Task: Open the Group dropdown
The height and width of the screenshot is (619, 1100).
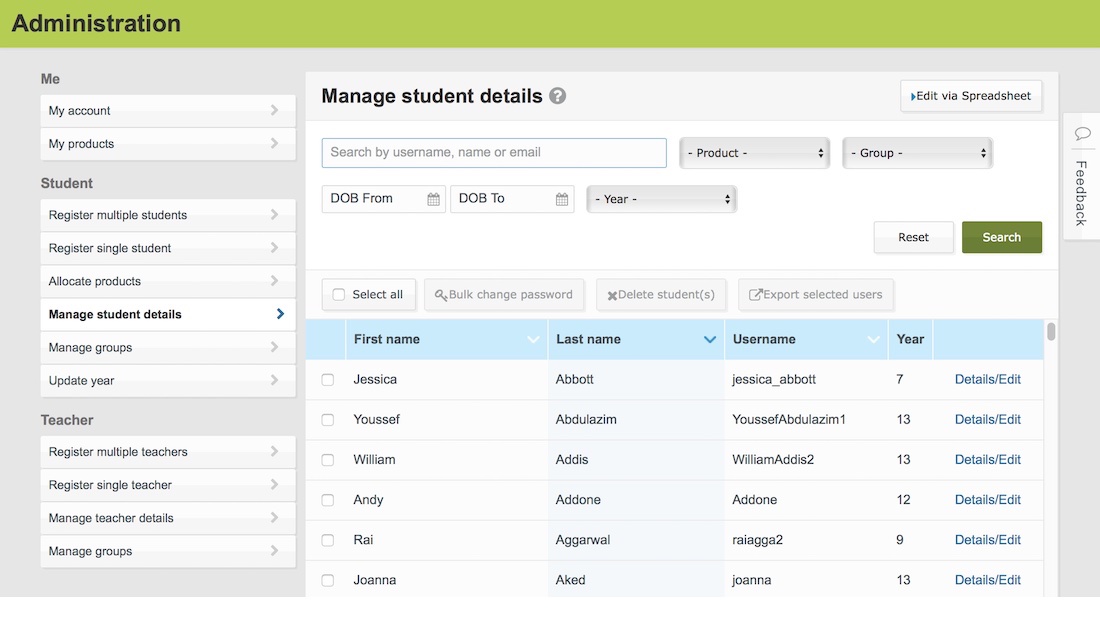Action: (916, 152)
